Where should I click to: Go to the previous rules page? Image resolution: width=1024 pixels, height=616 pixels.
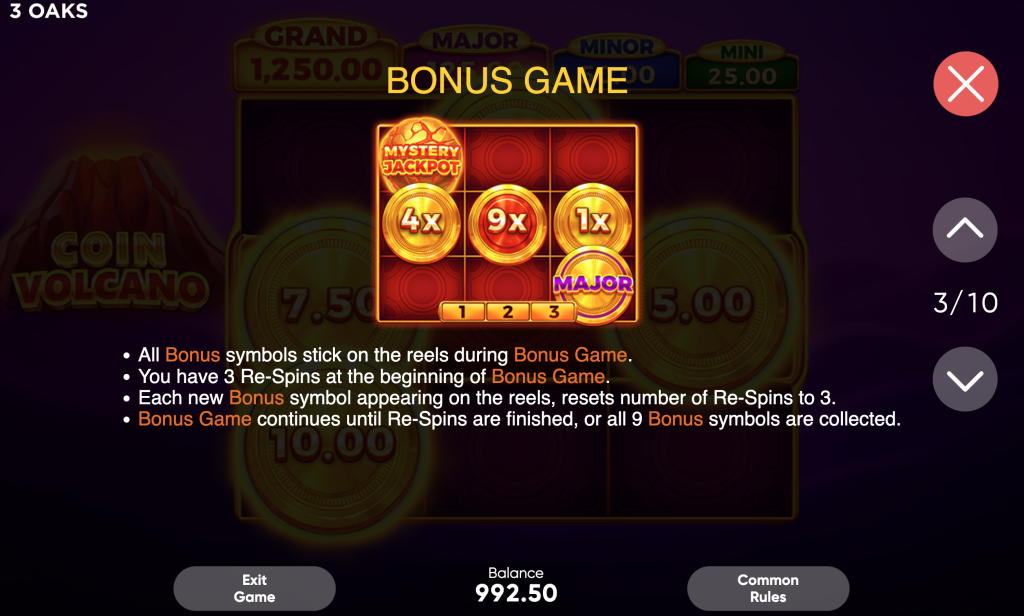point(965,230)
